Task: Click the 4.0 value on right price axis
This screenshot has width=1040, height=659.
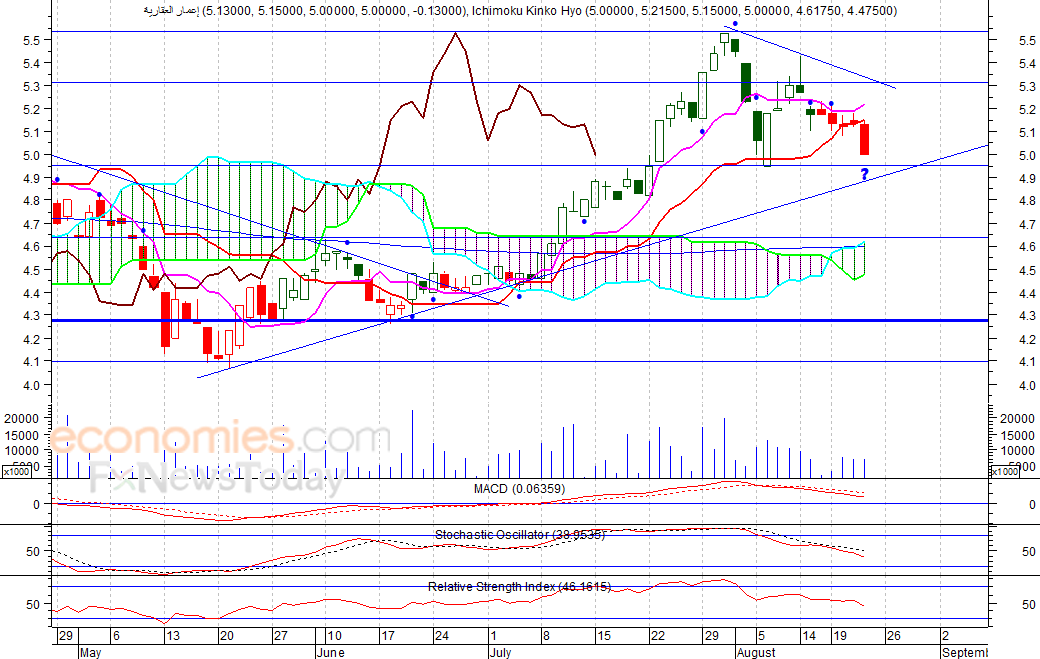Action: click(x=1027, y=385)
